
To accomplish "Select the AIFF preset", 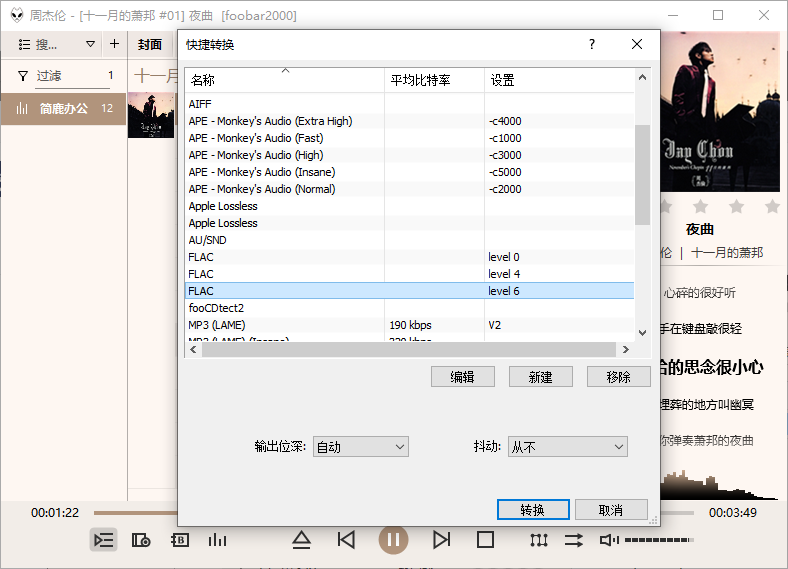I will coord(410,104).
